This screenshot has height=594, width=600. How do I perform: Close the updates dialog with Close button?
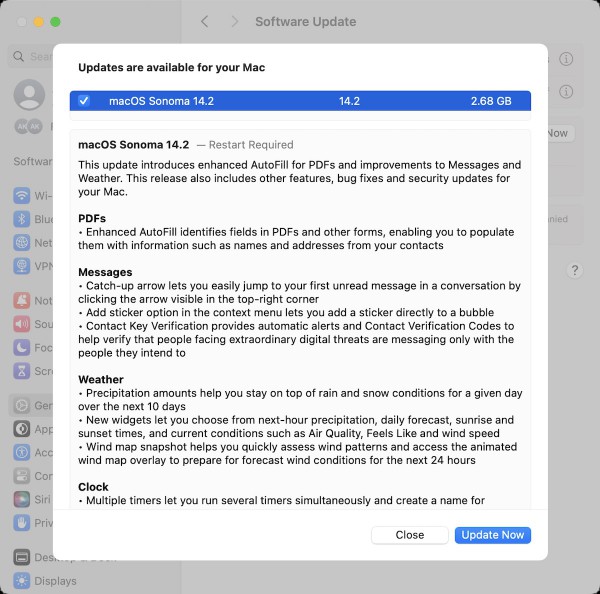point(409,535)
